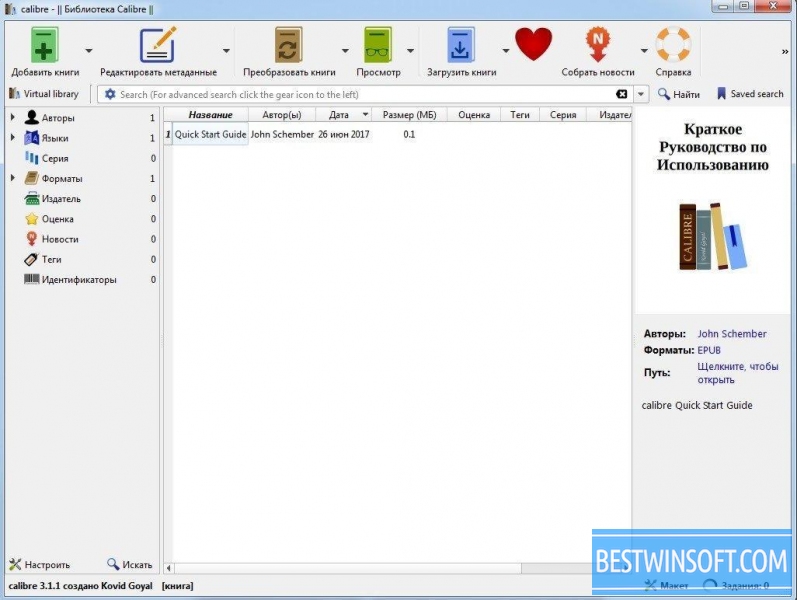The image size is (797, 600).
Task: Open Get books dropdown arrow
Action: (x=506, y=50)
